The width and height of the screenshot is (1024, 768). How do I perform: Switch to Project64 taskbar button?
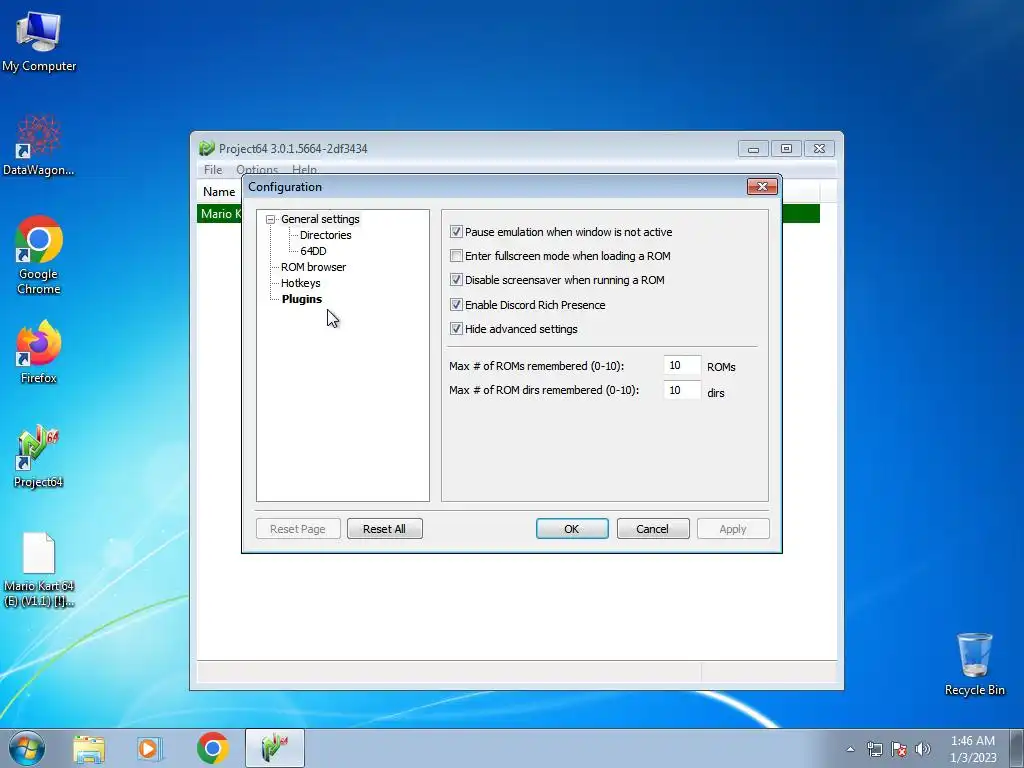click(275, 748)
